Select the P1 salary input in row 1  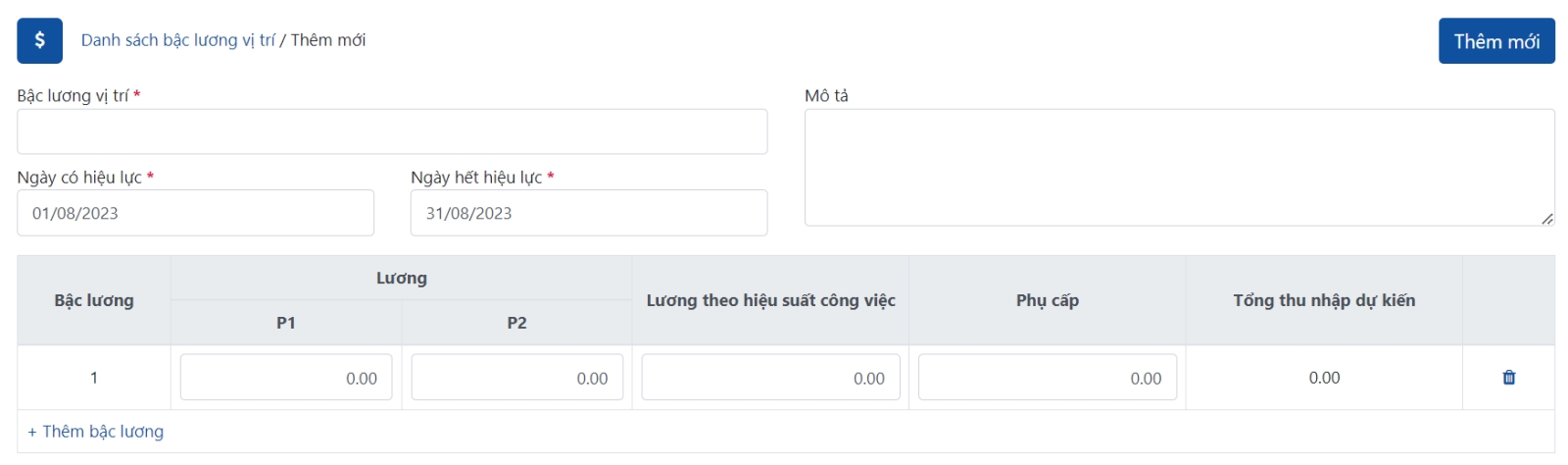(286, 378)
